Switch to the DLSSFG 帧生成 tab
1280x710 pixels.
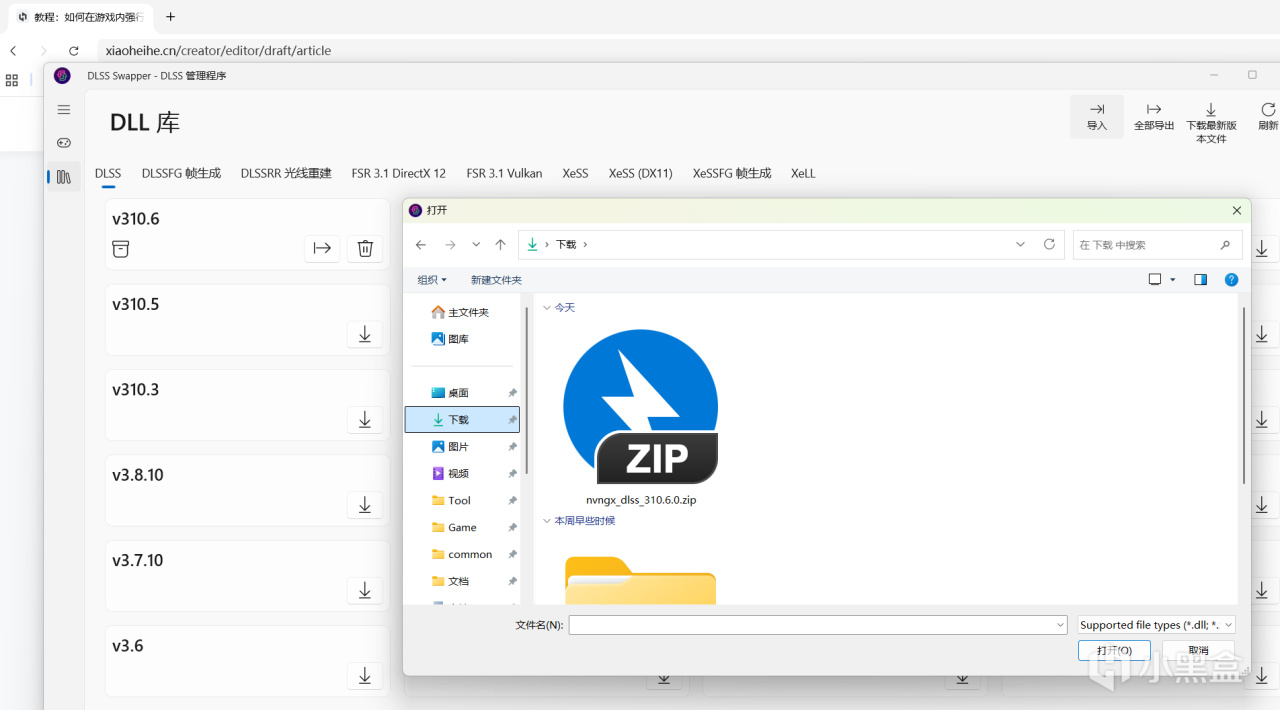tap(181, 173)
